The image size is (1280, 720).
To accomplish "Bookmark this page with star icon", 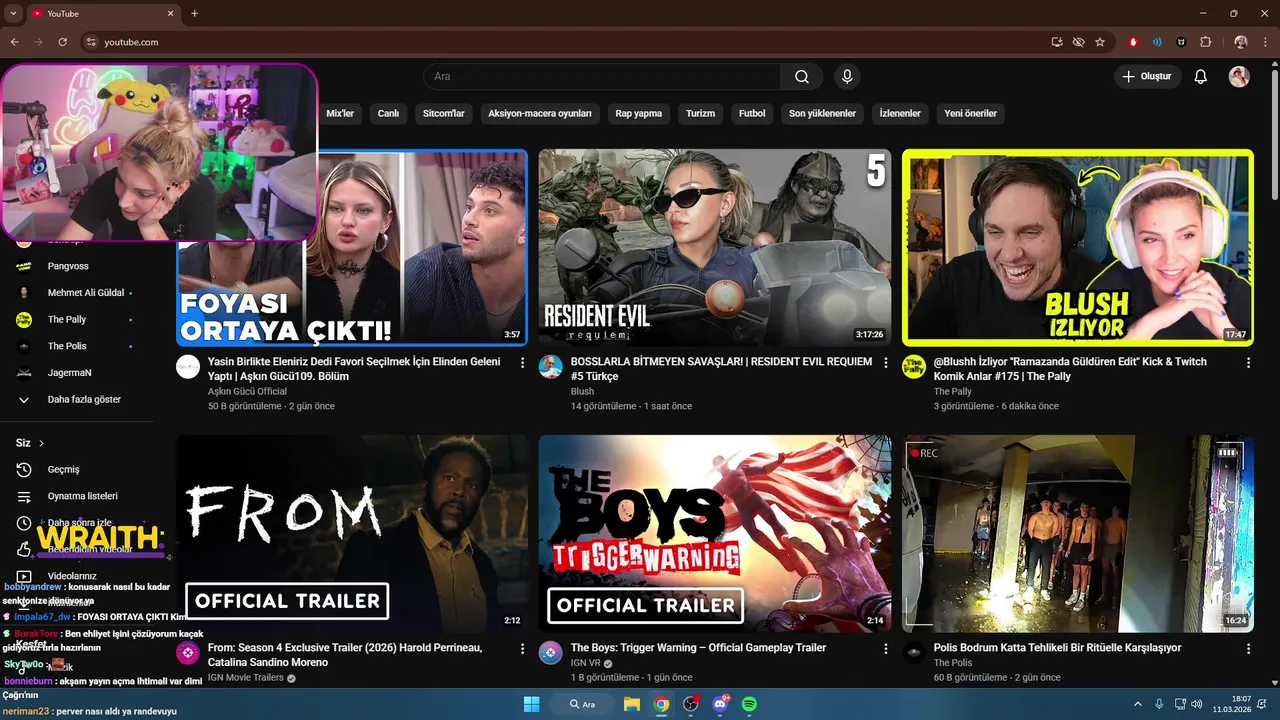I will point(1100,42).
